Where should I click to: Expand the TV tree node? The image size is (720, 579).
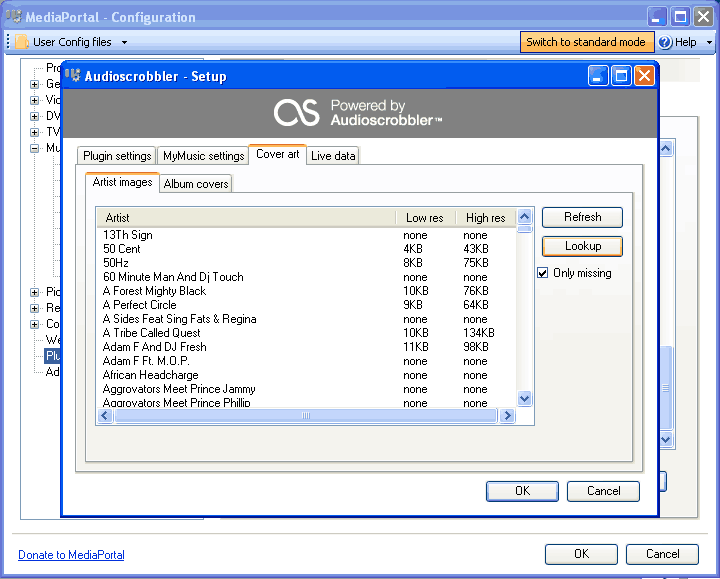tap(34, 132)
